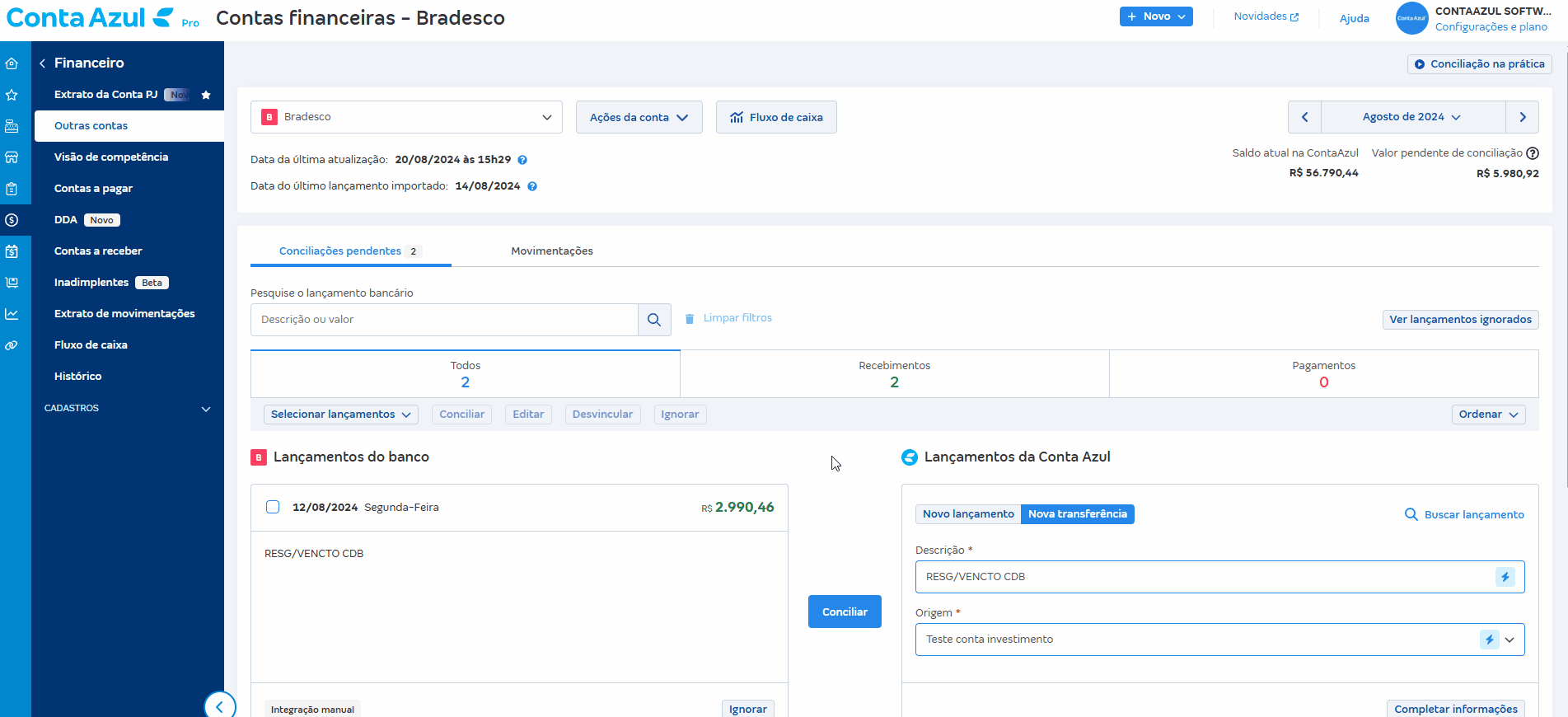Image resolution: width=1568 pixels, height=717 pixels.
Task: Click Buscar lançamento link
Action: pyautogui.click(x=1464, y=514)
